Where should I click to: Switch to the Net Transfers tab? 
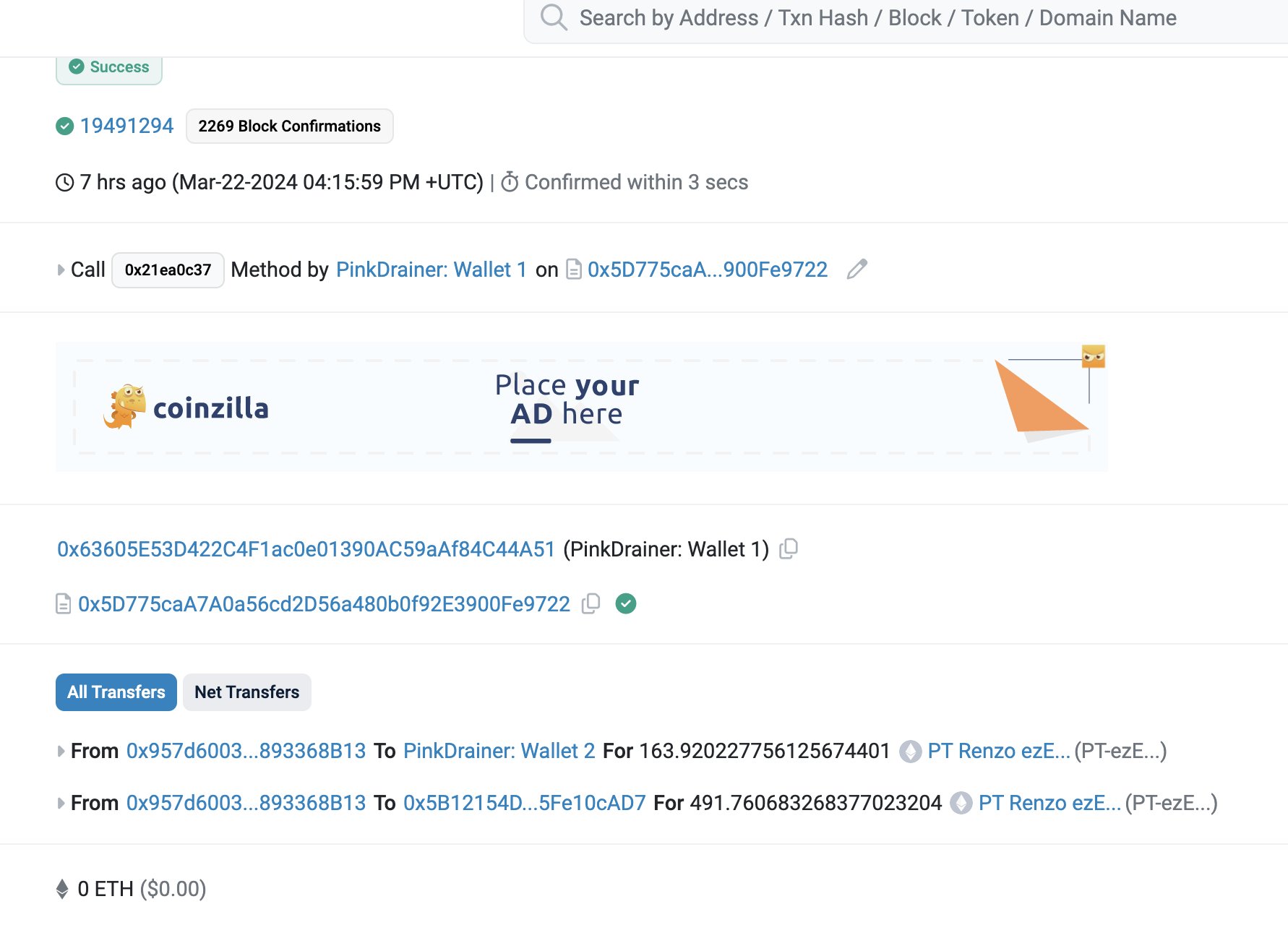pos(246,692)
